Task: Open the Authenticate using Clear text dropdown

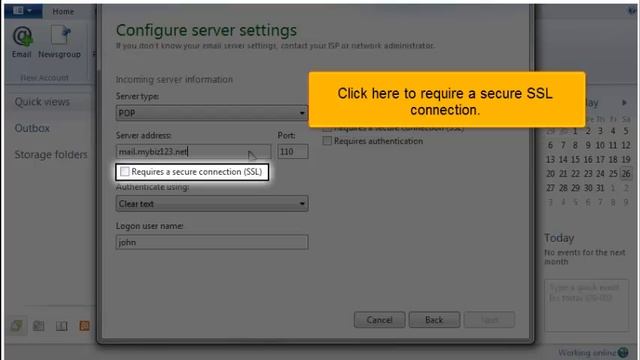Action: [x=212, y=203]
